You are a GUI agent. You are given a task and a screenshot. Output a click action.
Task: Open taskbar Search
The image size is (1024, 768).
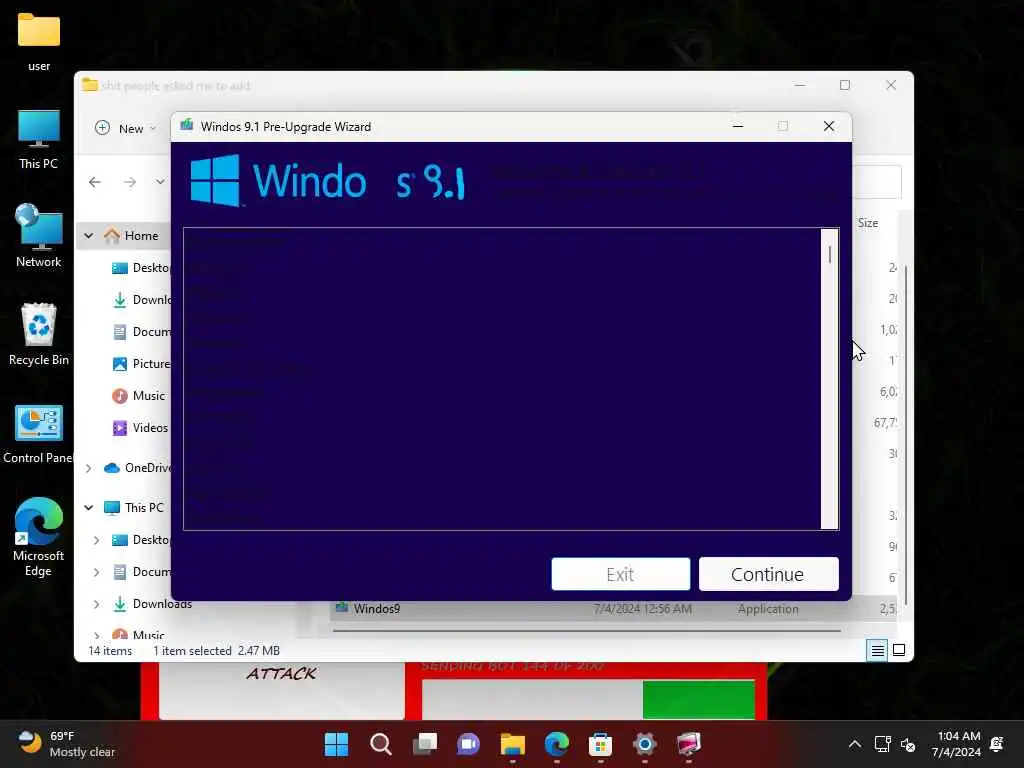tap(381, 744)
